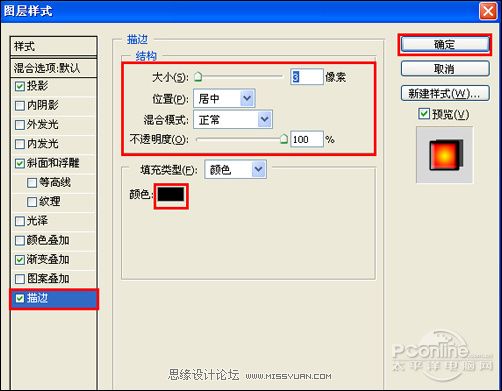The width and height of the screenshot is (502, 391).
Task: Enable the 内发光 inner glow checkbox
Action: [20, 144]
